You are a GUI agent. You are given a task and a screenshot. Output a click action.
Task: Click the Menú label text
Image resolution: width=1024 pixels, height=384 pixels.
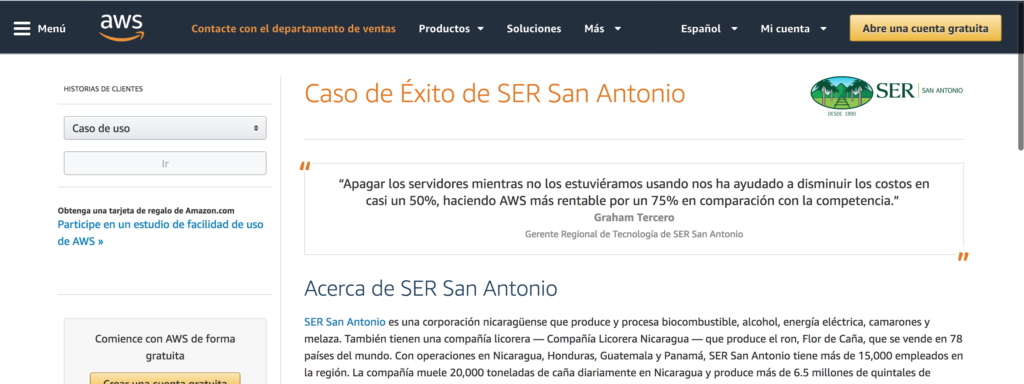tap(52, 29)
